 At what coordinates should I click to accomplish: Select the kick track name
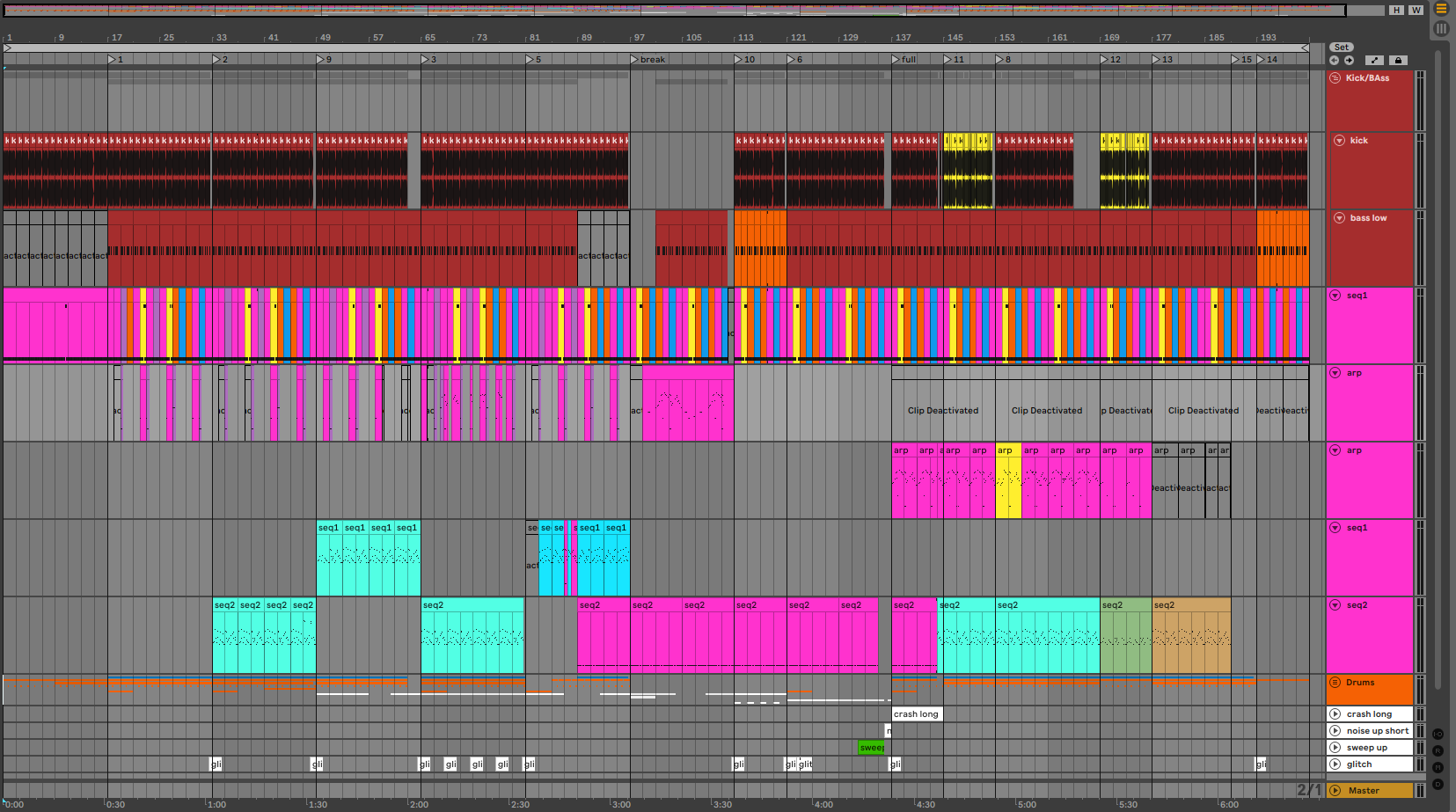(1359, 141)
